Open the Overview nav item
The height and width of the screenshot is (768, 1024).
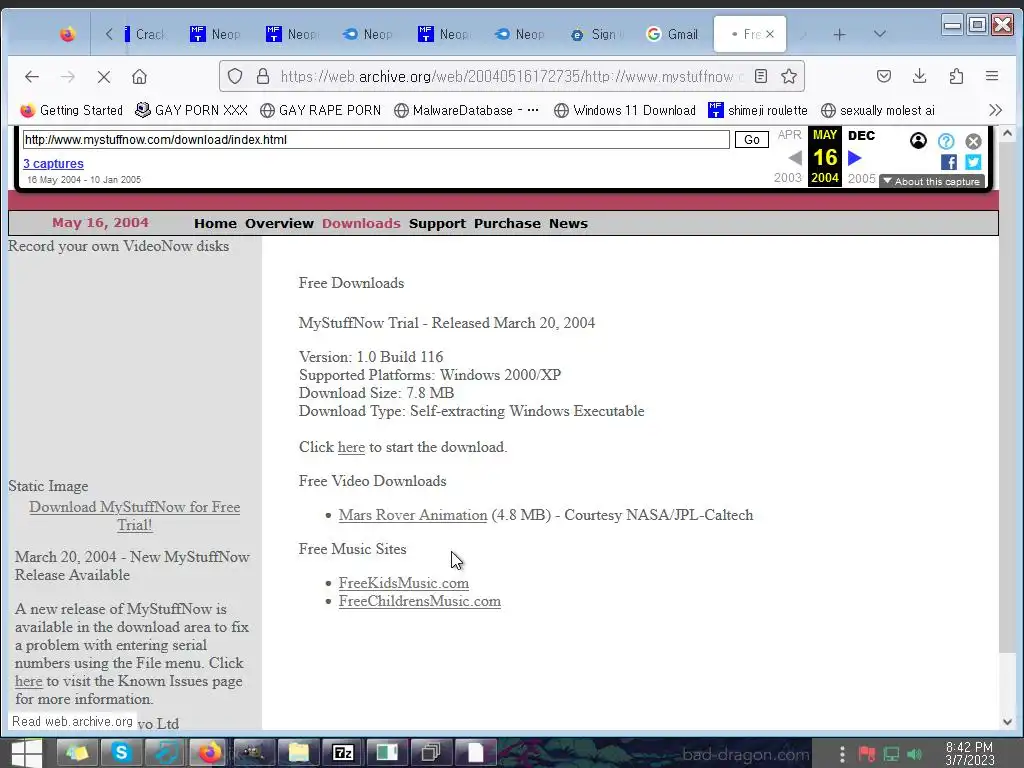click(x=280, y=223)
